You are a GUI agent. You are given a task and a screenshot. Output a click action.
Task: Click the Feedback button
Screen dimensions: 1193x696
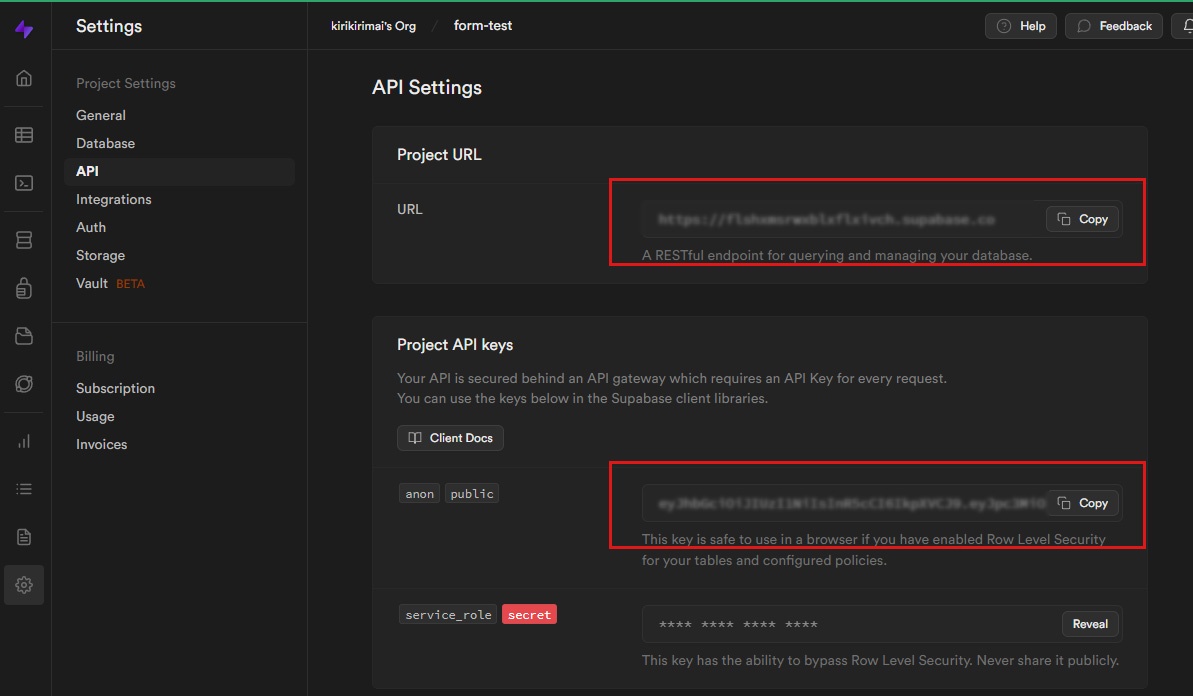(1114, 26)
